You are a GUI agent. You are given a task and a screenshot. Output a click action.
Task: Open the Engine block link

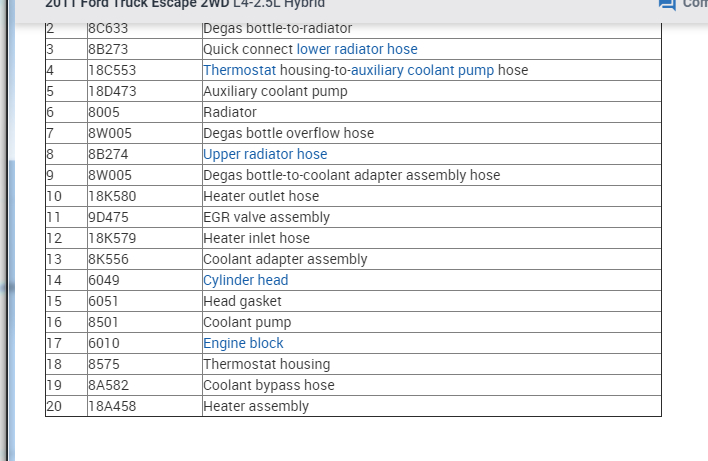point(243,343)
